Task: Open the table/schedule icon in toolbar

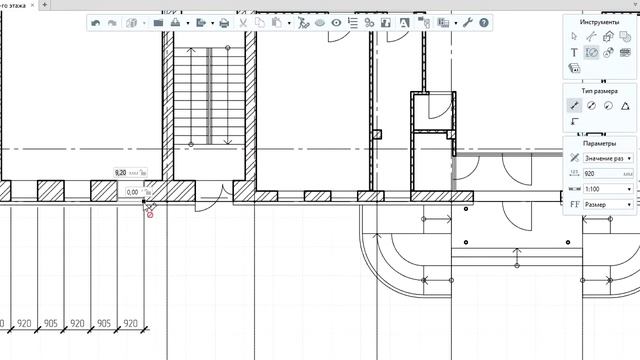Action: (x=443, y=23)
